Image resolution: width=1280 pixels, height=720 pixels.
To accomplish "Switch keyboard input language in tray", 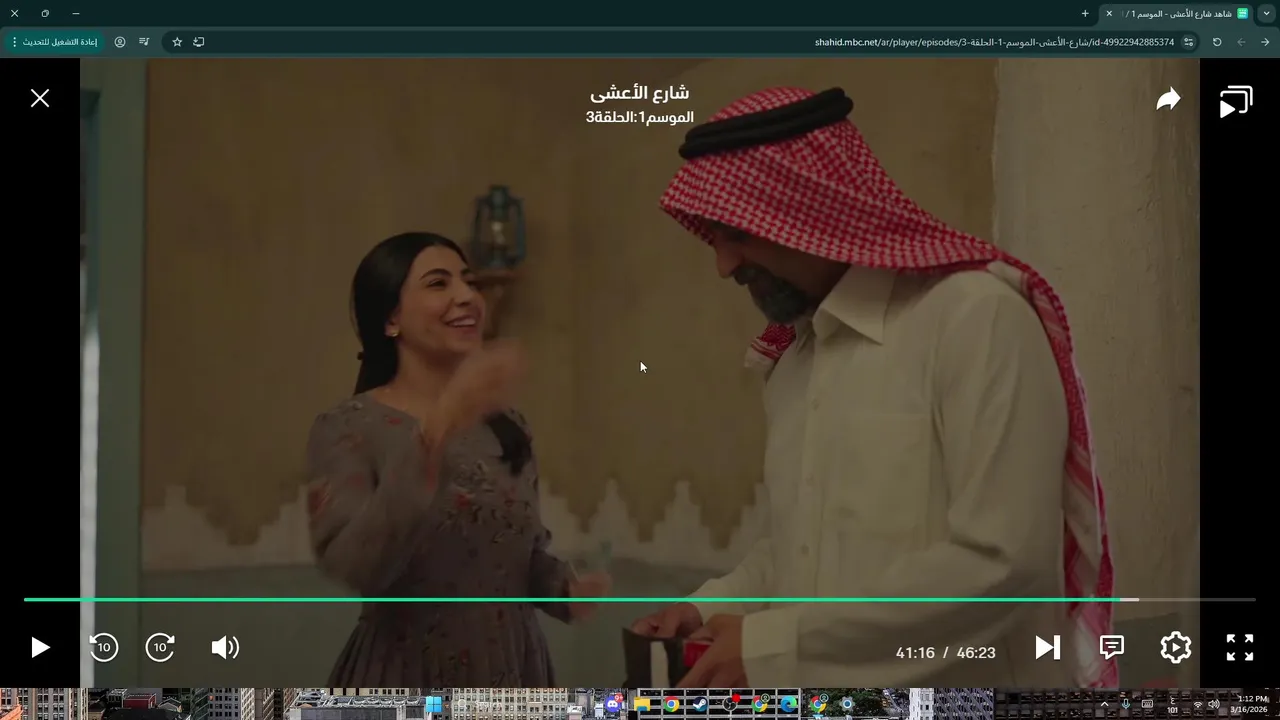I will coord(1173,704).
